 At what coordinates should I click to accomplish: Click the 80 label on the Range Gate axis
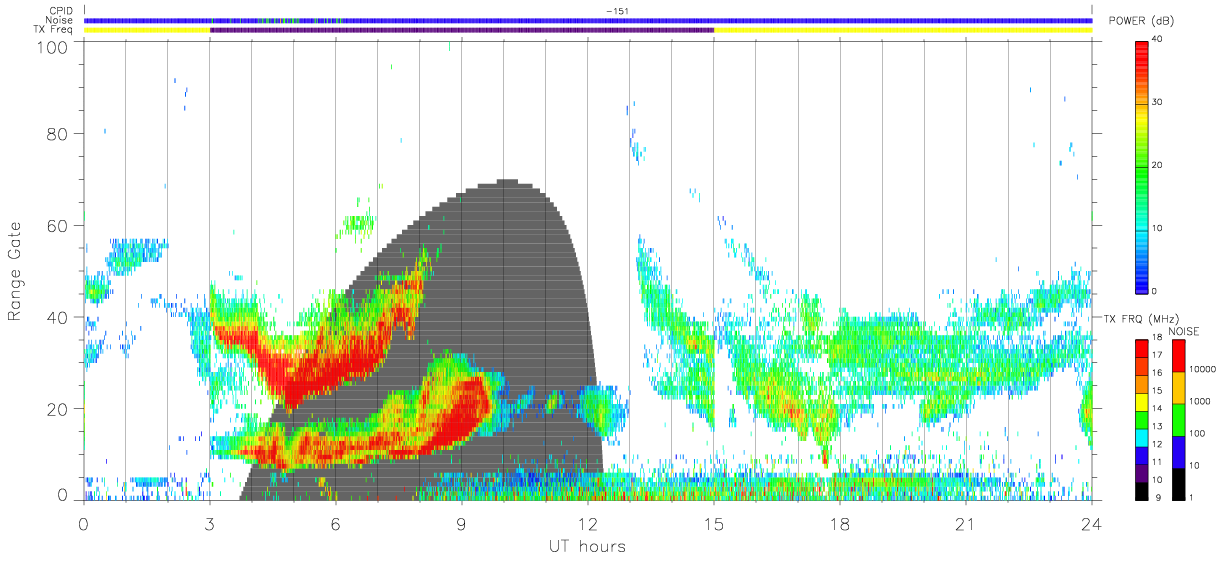point(58,133)
